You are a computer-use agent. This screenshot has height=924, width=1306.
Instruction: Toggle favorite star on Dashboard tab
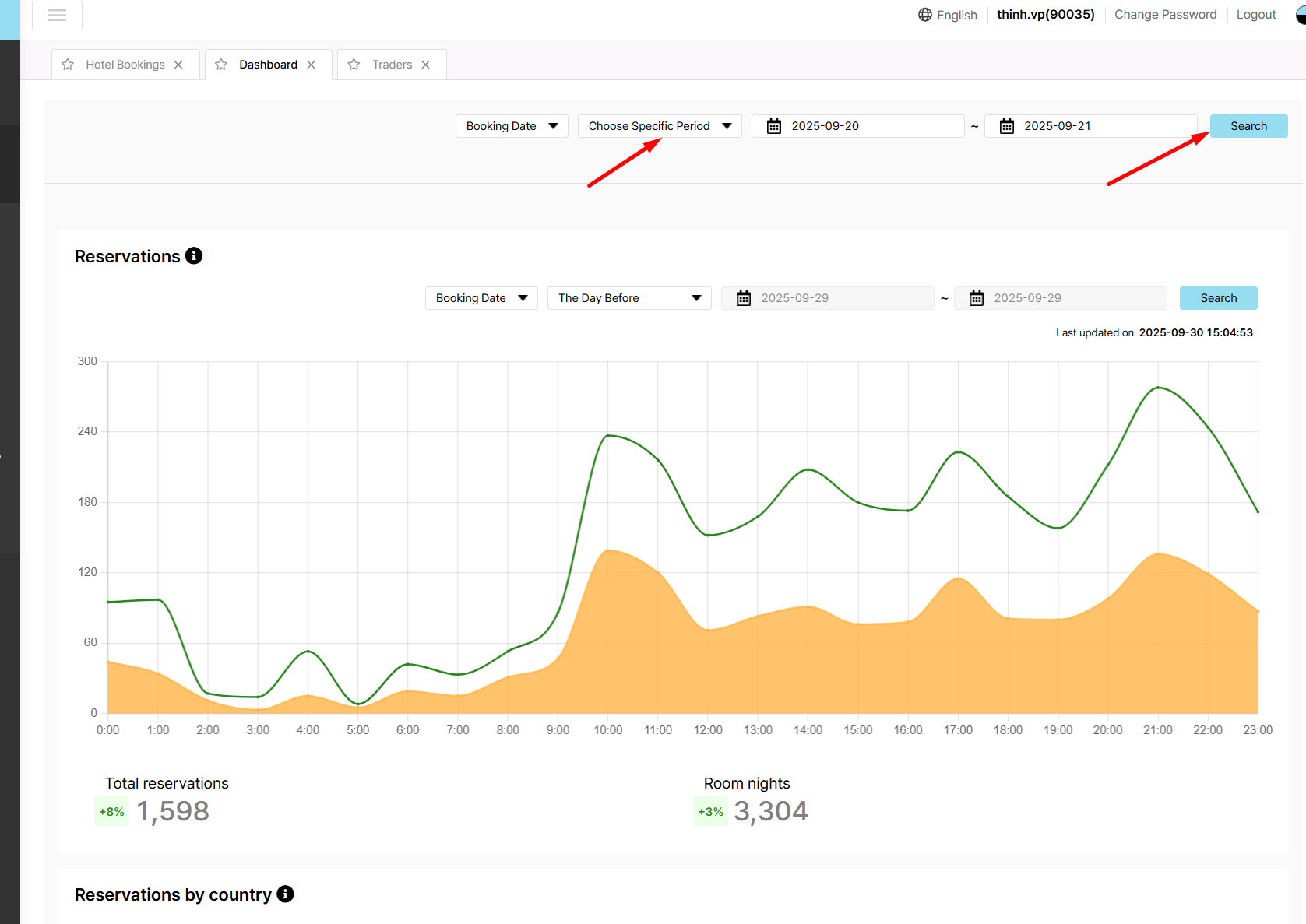(x=221, y=65)
